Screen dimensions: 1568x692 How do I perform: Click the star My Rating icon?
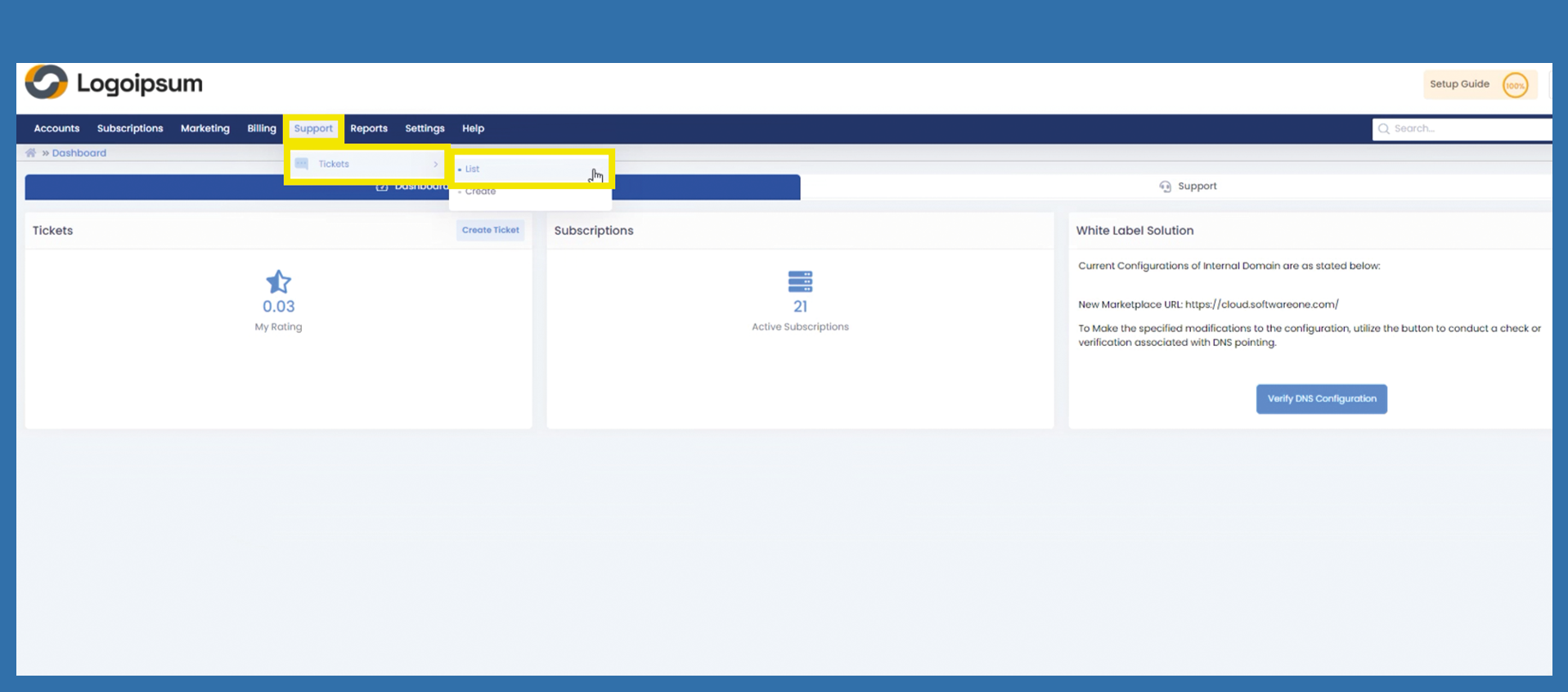tap(278, 282)
